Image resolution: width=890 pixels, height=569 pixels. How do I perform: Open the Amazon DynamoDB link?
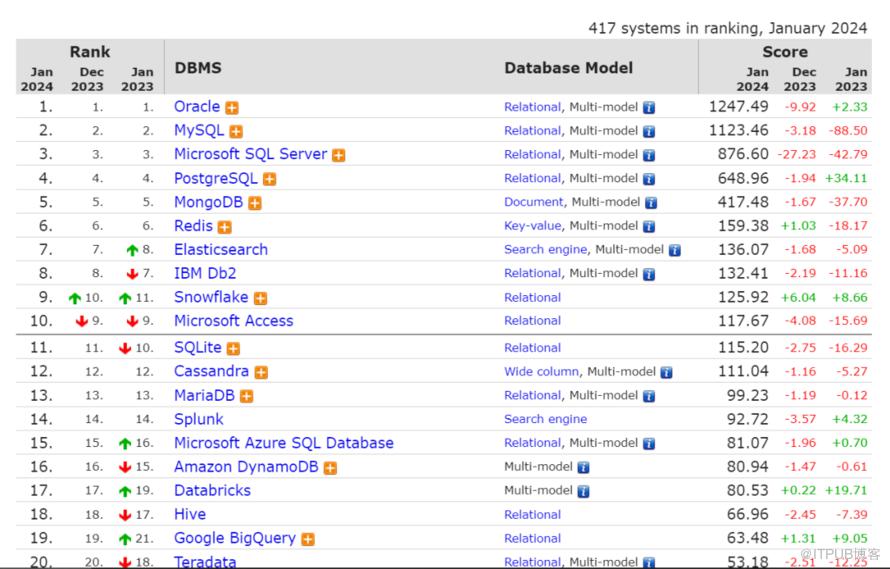pyautogui.click(x=245, y=467)
